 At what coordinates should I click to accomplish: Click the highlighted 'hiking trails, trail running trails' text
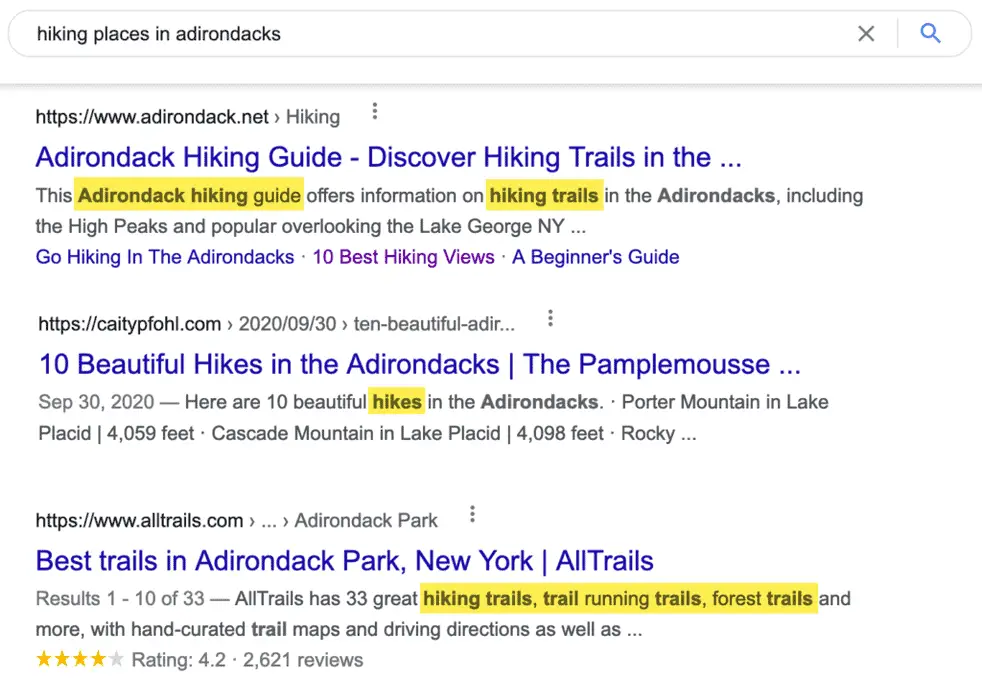618,598
